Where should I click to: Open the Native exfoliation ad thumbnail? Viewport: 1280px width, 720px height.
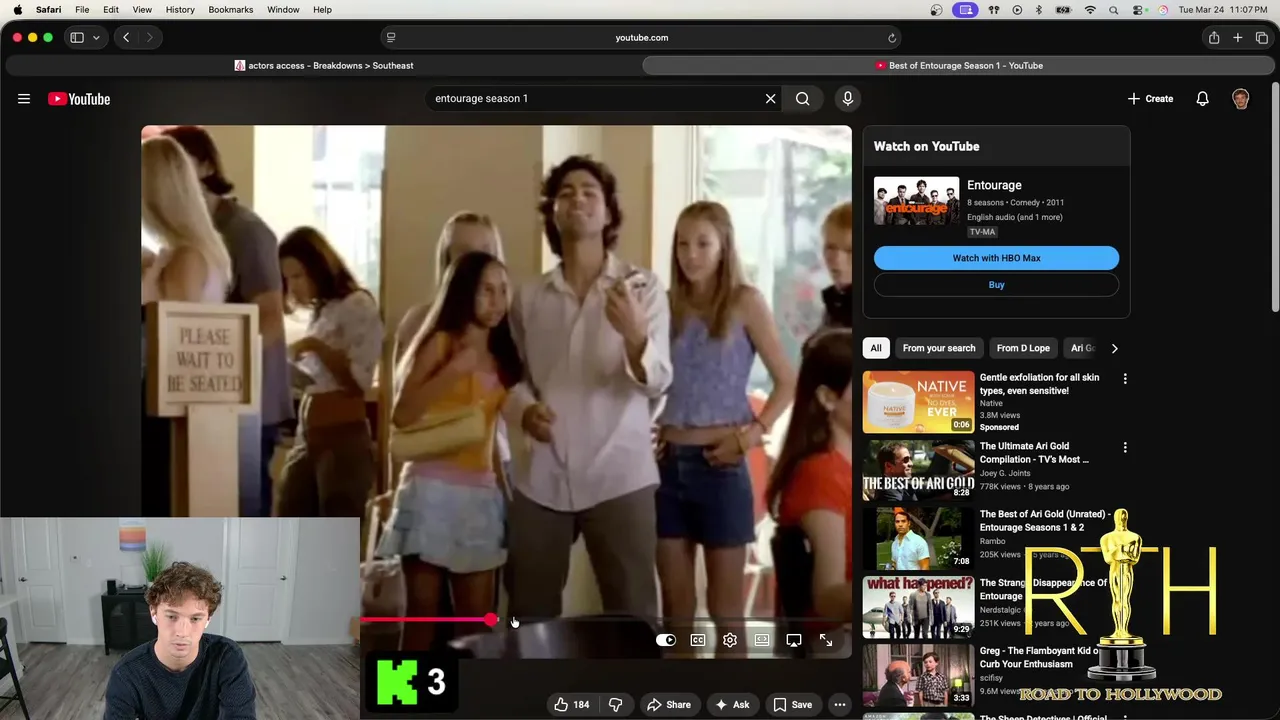click(x=918, y=402)
